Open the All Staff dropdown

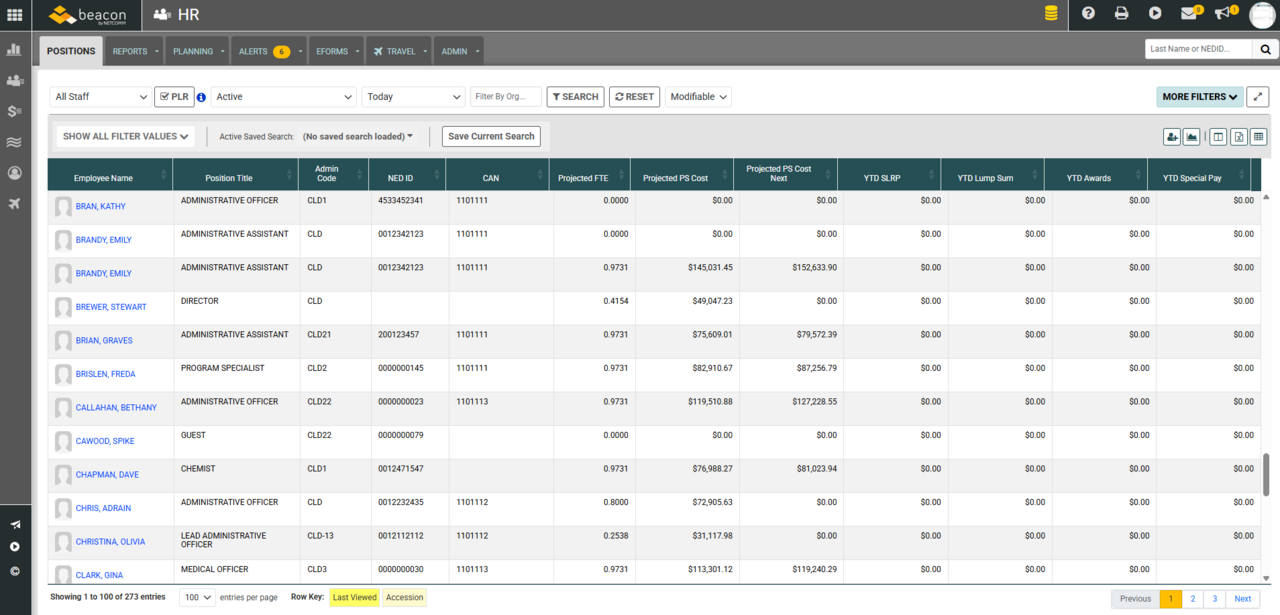[x=100, y=96]
